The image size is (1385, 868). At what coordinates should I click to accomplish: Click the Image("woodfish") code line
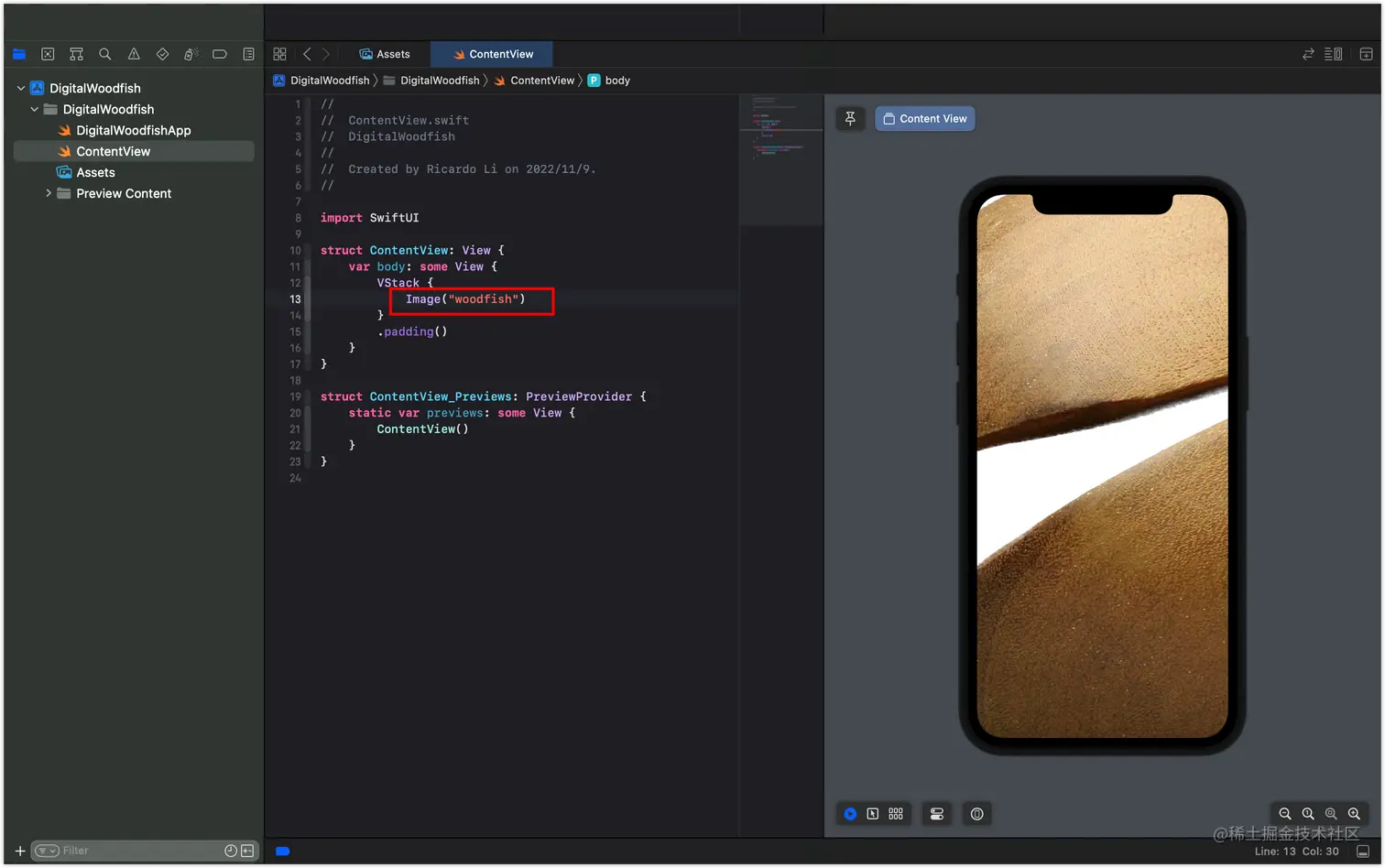465,299
